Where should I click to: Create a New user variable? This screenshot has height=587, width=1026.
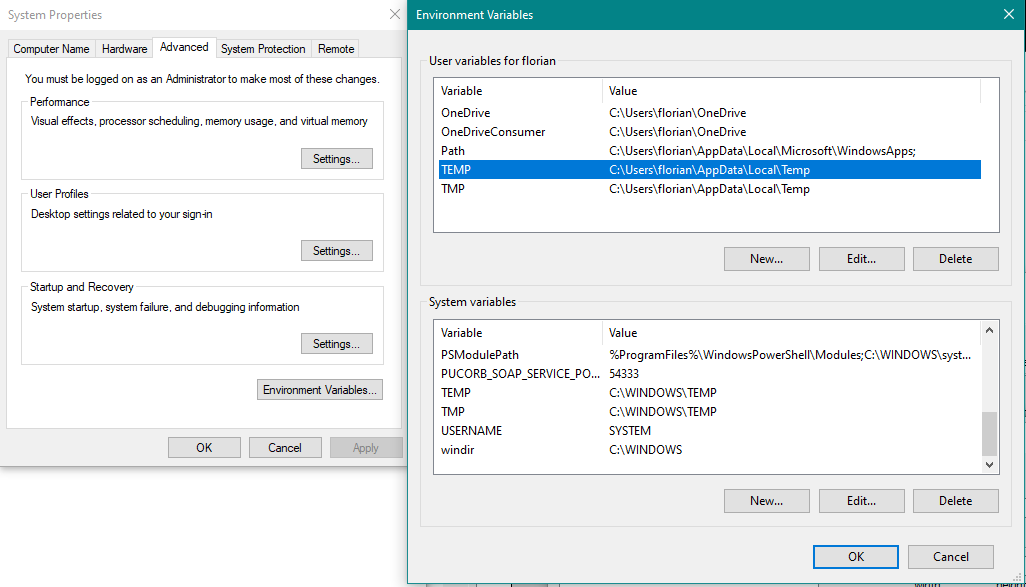click(x=766, y=259)
